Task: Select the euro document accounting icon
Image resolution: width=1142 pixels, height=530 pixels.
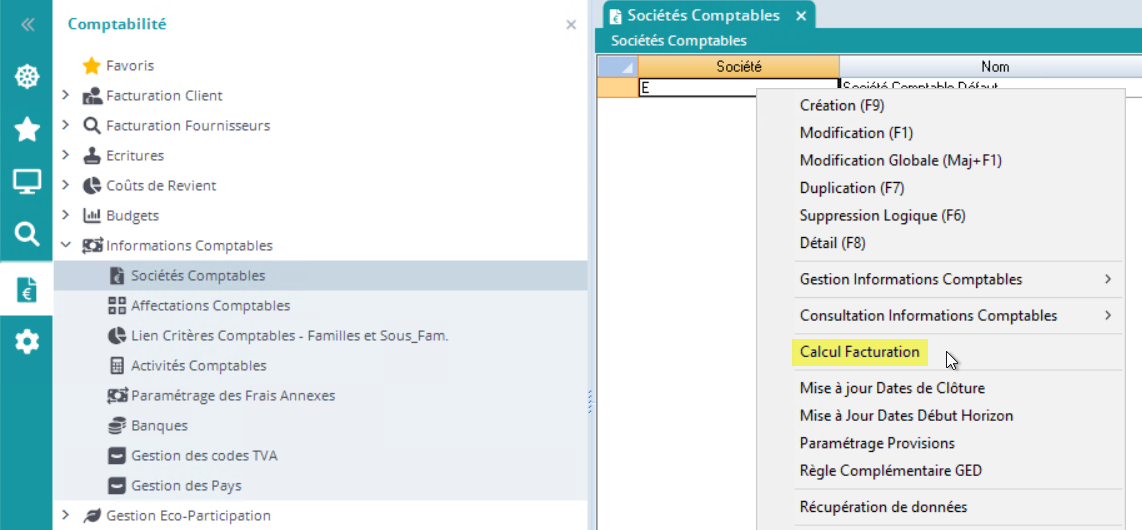Action: [26, 290]
